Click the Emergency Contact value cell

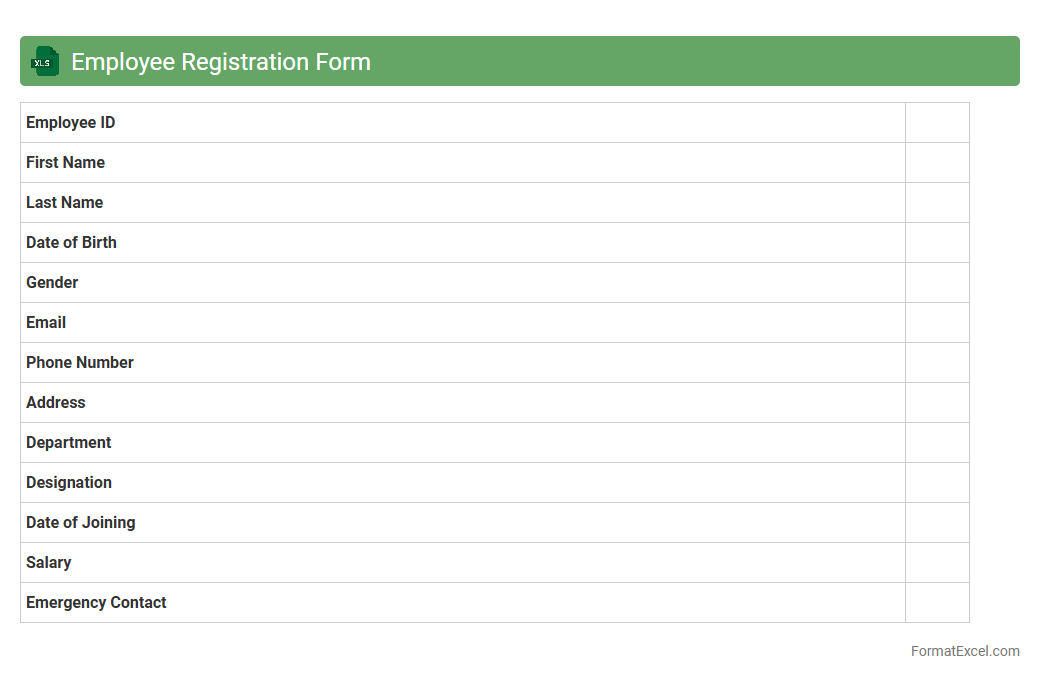tap(937, 603)
